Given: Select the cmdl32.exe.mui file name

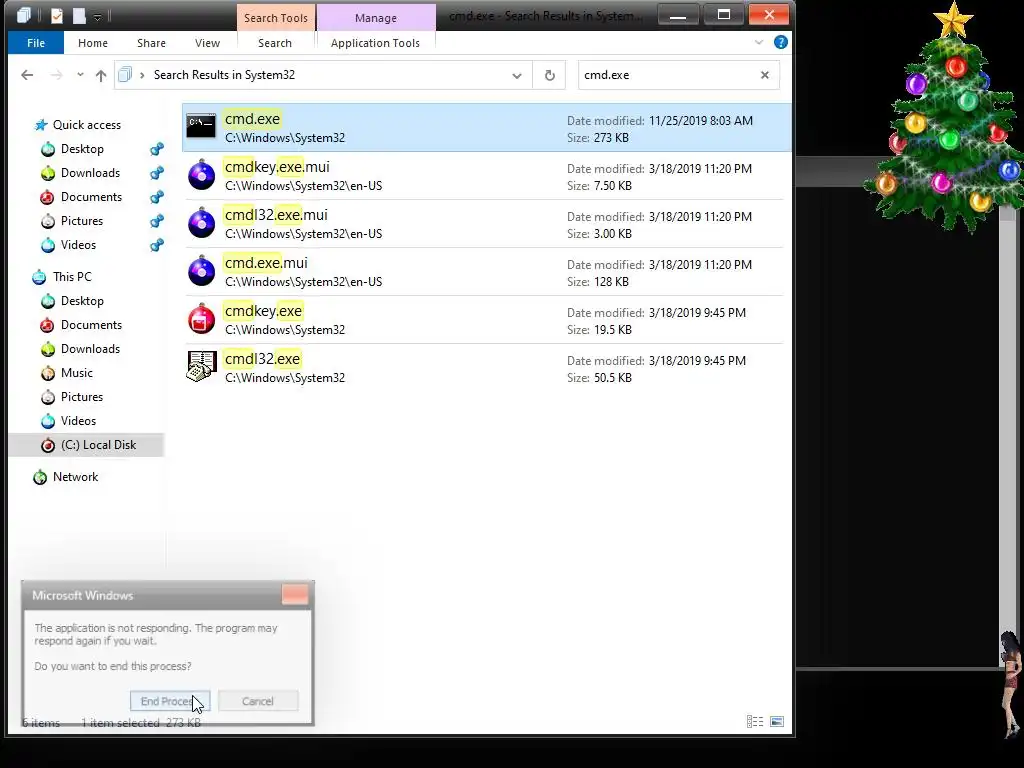Looking at the screenshot, I should tap(276, 215).
